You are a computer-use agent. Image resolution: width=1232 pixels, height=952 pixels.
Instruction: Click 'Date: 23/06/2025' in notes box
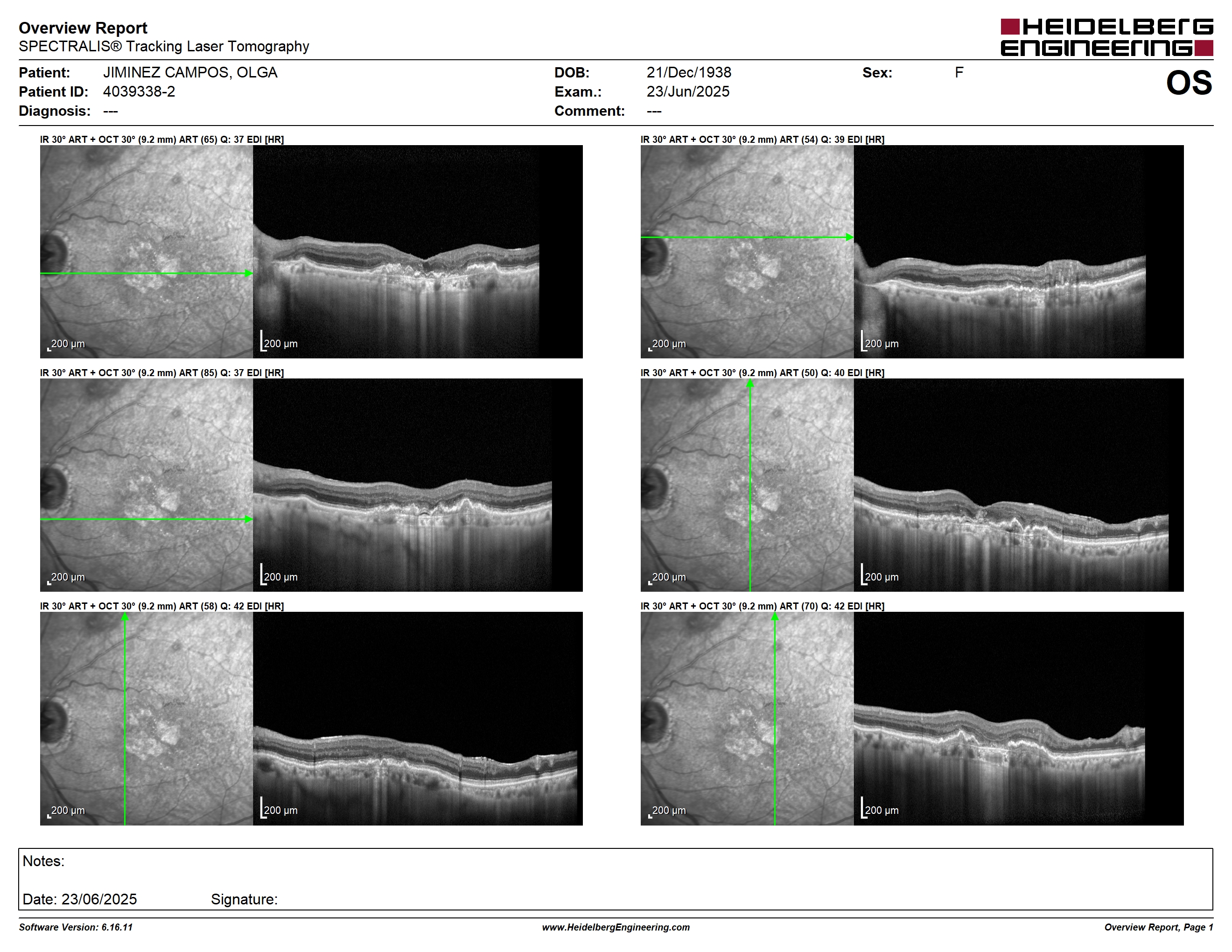[x=79, y=899]
